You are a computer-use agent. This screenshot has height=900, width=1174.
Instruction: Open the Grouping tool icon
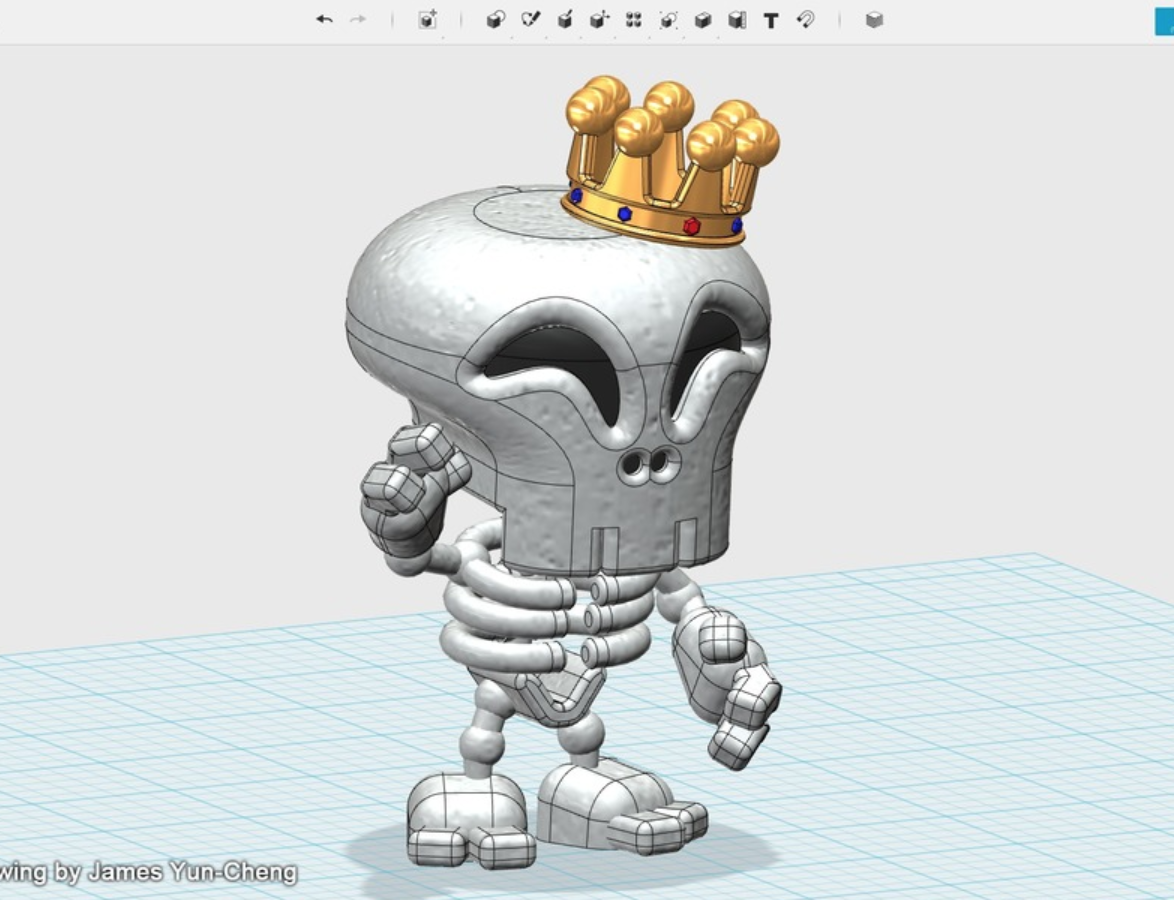[668, 19]
